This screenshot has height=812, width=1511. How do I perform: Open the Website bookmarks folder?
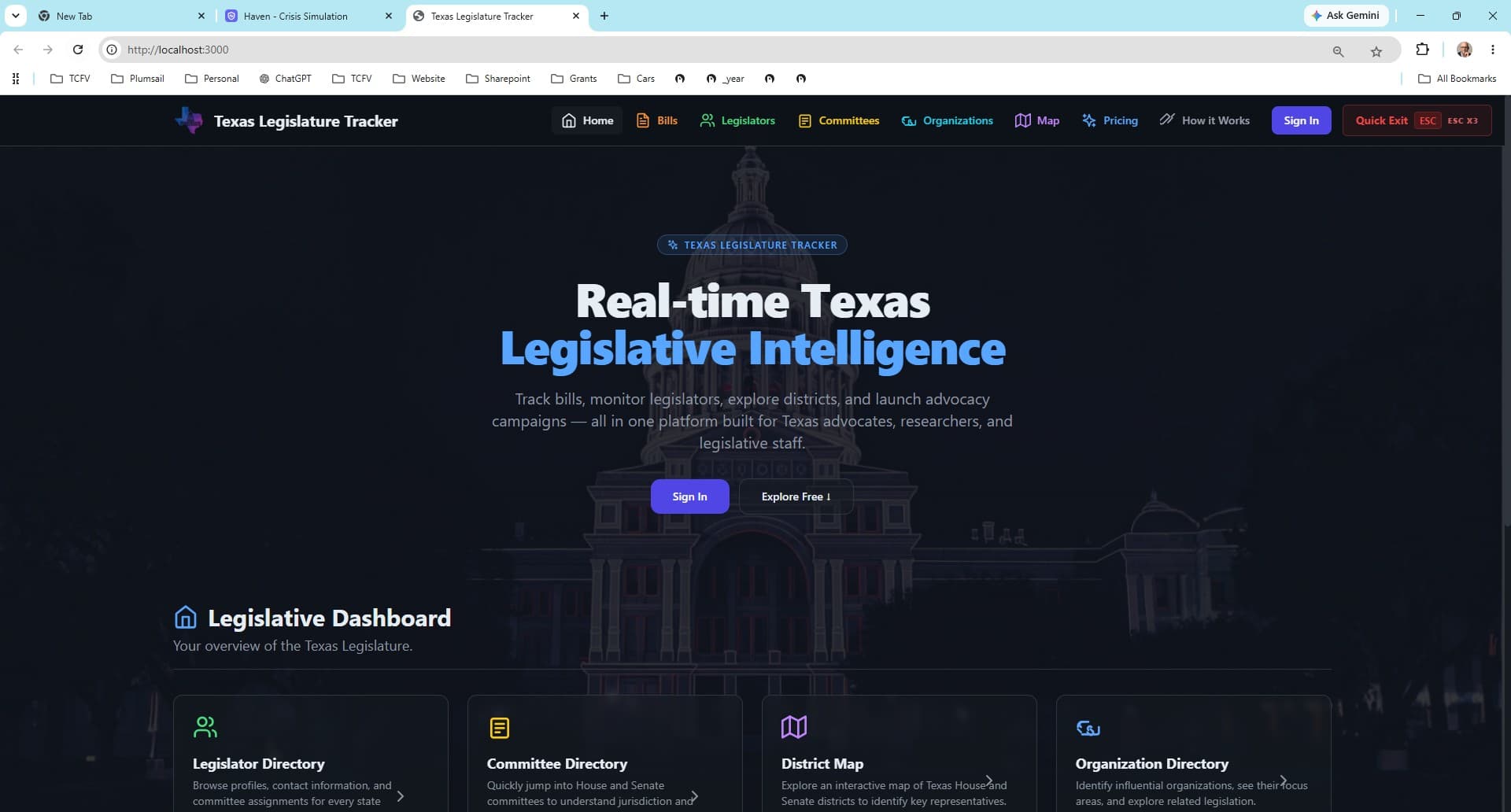[x=419, y=79]
